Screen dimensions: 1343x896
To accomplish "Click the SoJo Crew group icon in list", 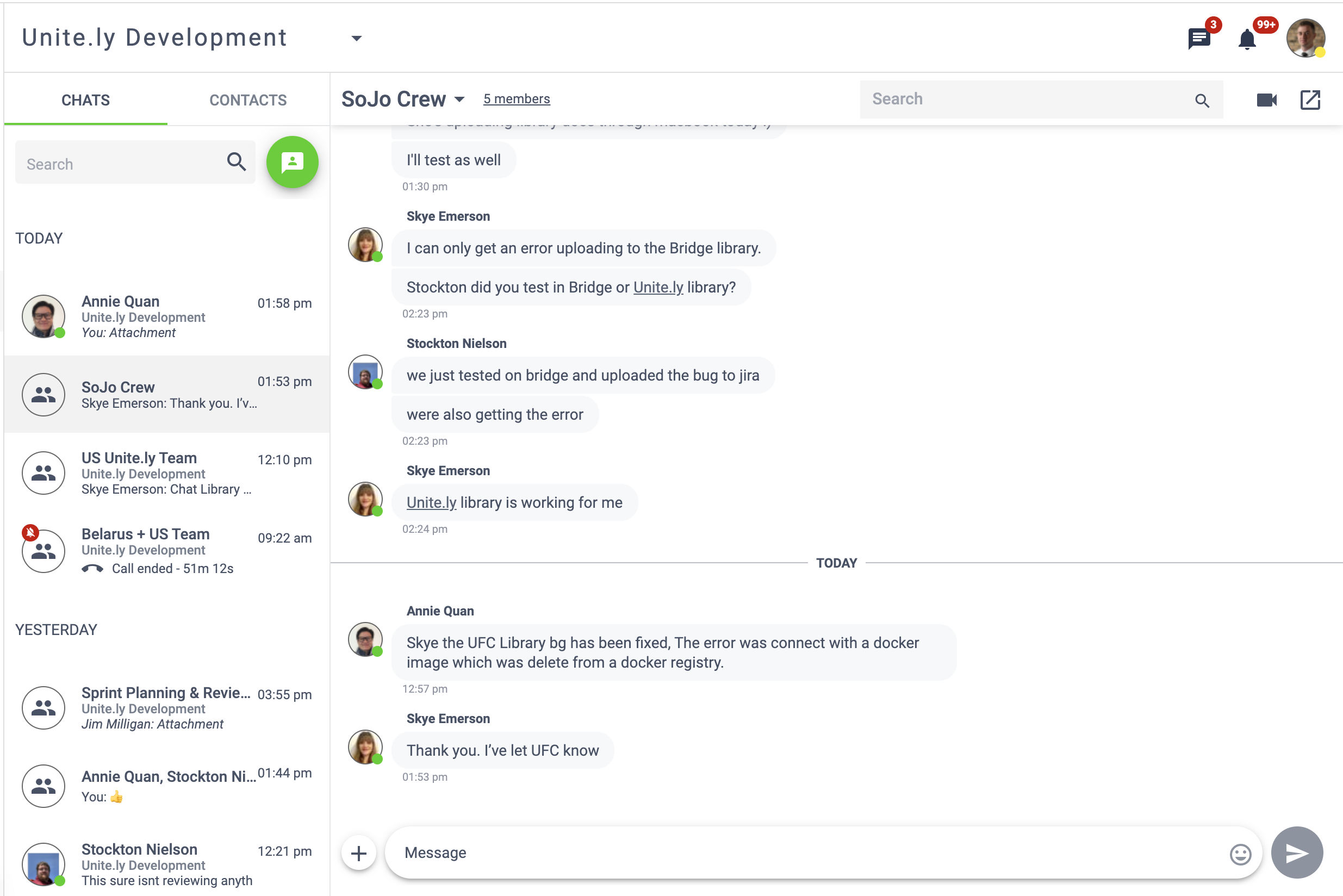I will pyautogui.click(x=43, y=395).
